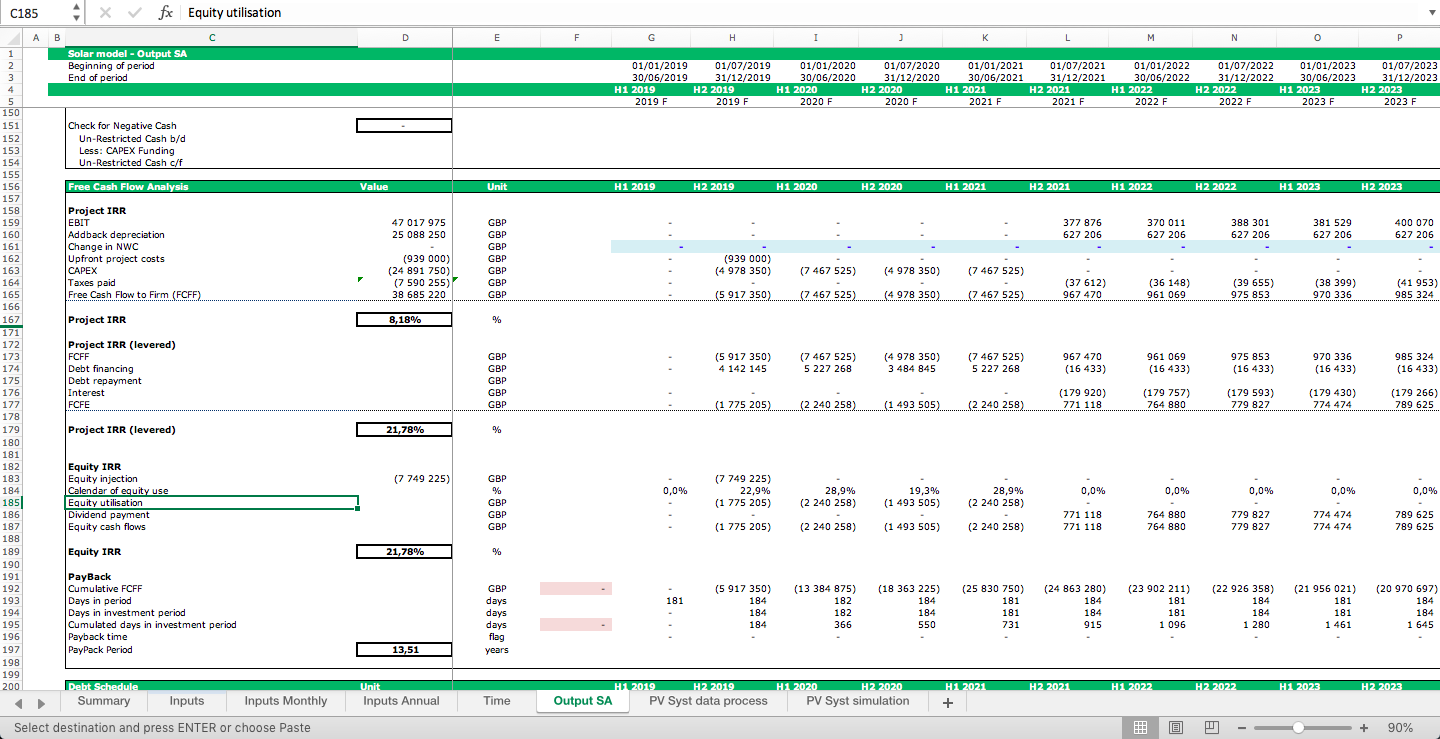This screenshot has width=1440, height=739.
Task: Click CAPEX total (24 891 750)
Action: point(419,271)
